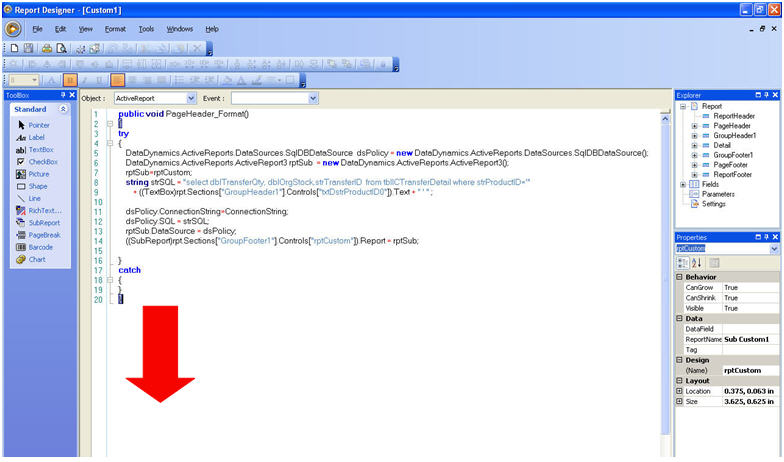Click the Save toolbar icon
784x462 pixels.
tap(29, 48)
